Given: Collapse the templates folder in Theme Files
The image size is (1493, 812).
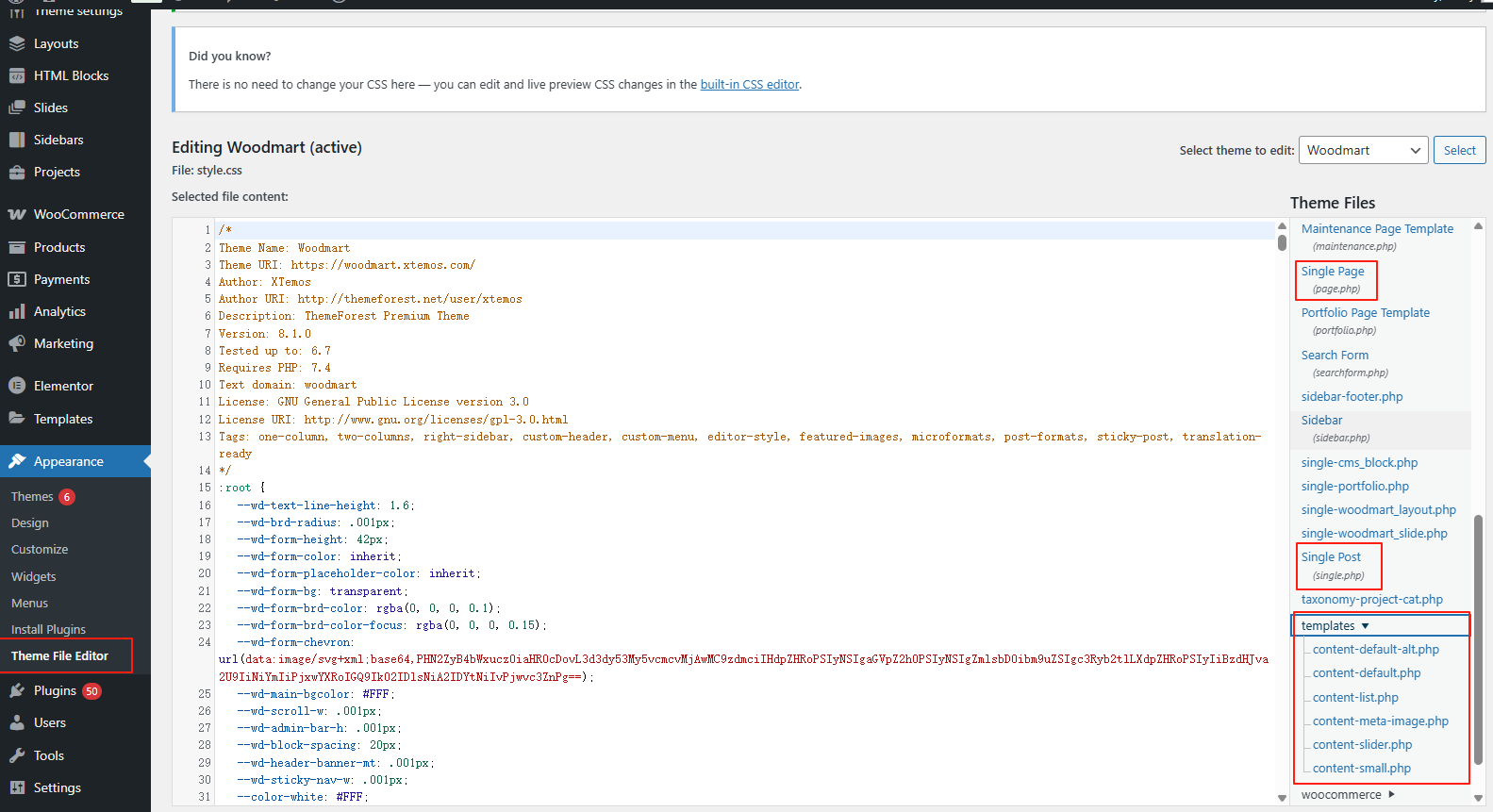Looking at the screenshot, I should pyautogui.click(x=1335, y=626).
